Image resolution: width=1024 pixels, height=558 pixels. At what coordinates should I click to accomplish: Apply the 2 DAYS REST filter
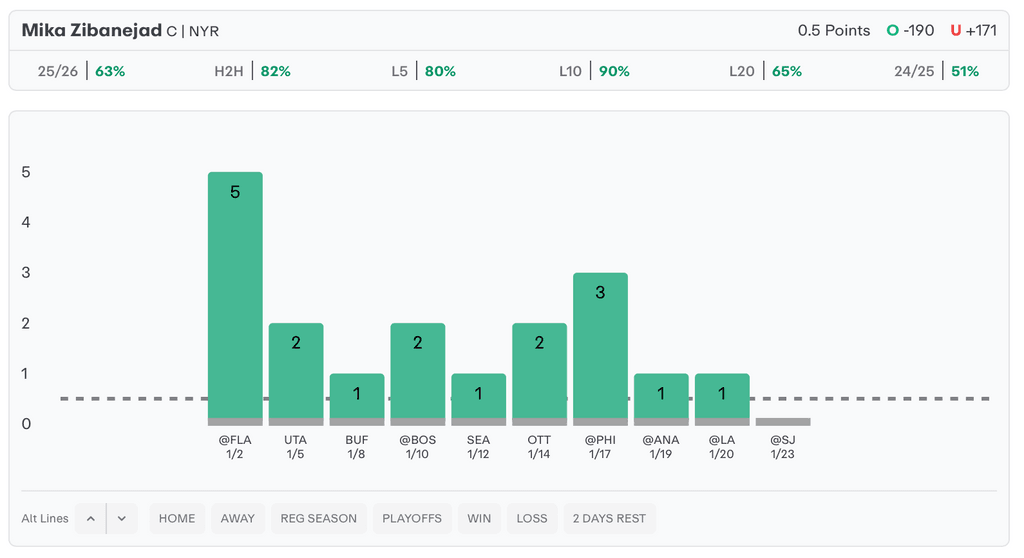pos(609,518)
